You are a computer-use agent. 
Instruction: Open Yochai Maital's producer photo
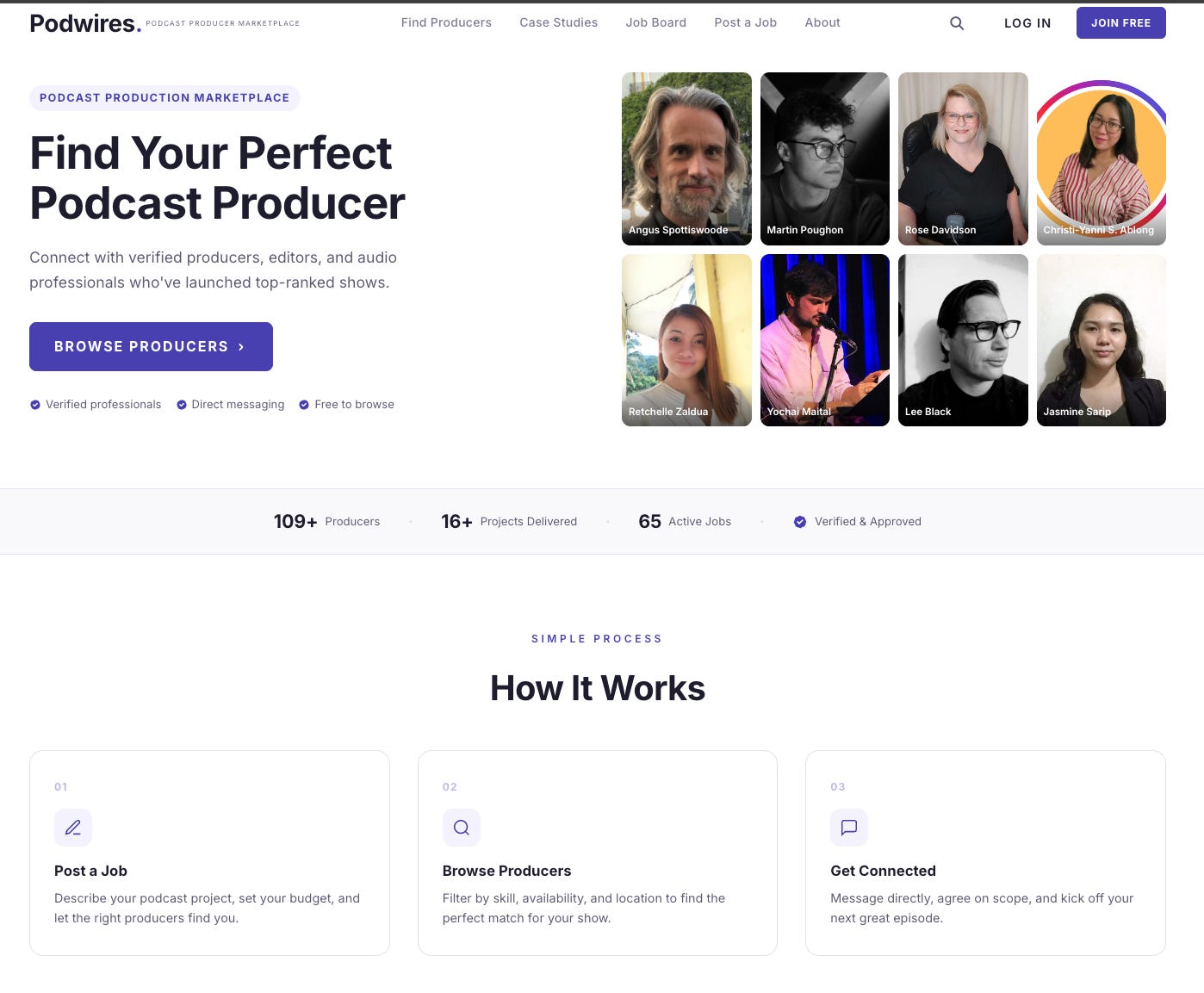click(825, 340)
